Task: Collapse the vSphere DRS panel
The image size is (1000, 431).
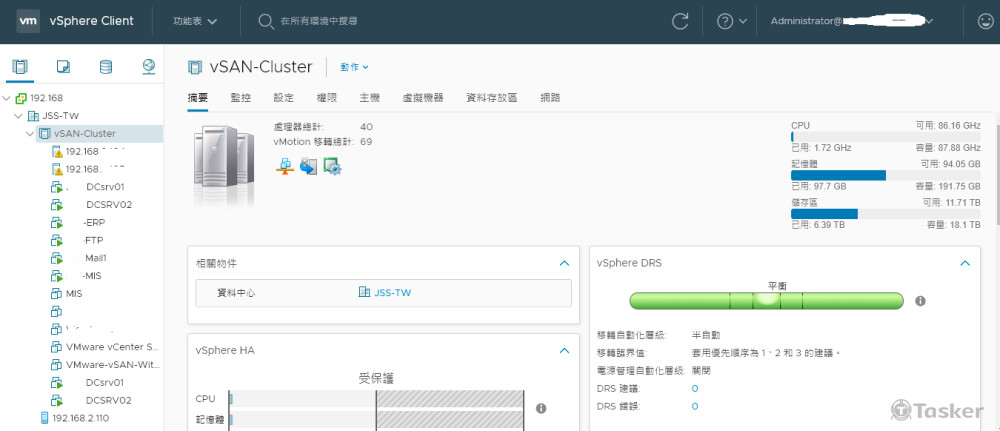Action: 966,263
